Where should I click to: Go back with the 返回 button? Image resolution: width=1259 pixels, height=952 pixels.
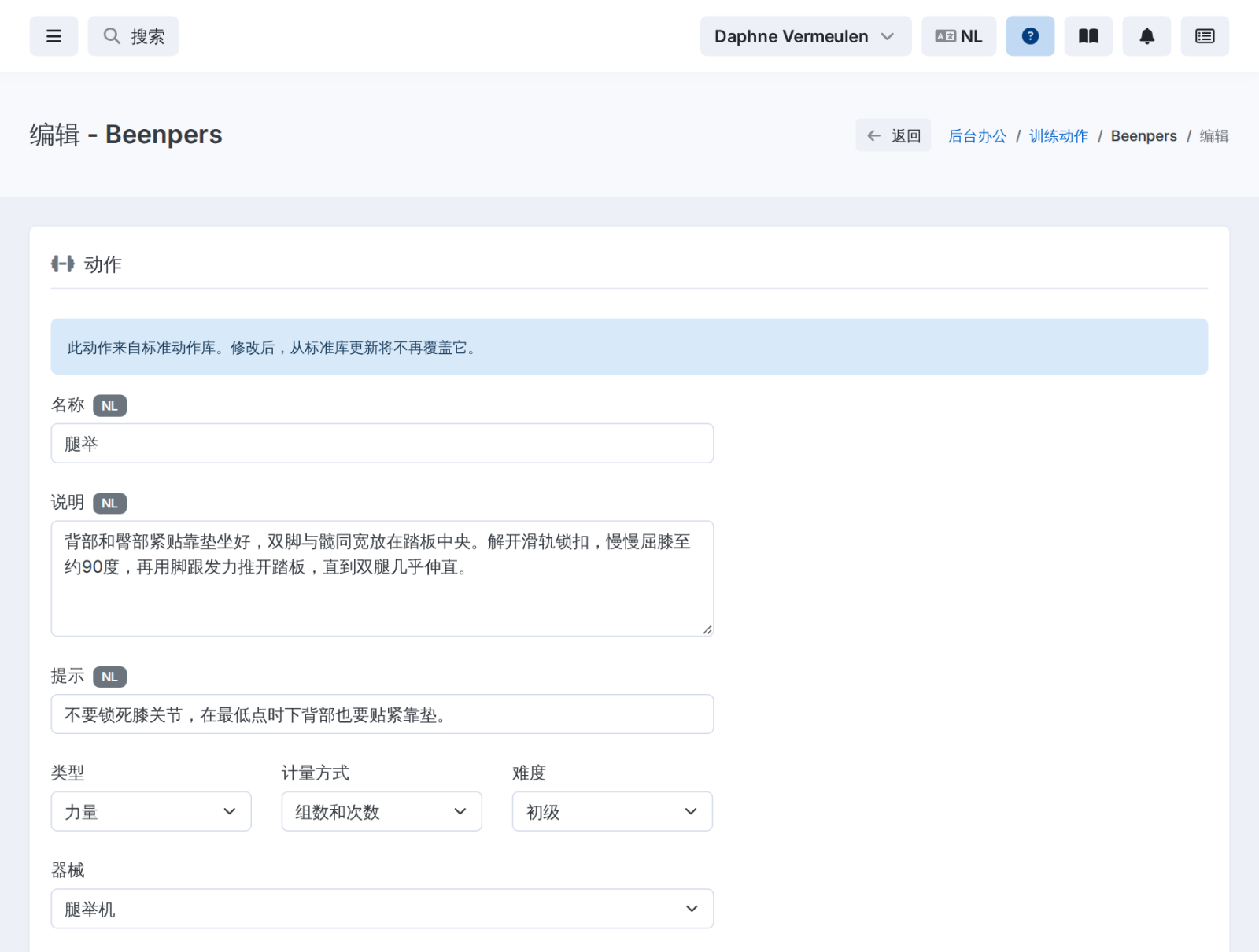893,135
